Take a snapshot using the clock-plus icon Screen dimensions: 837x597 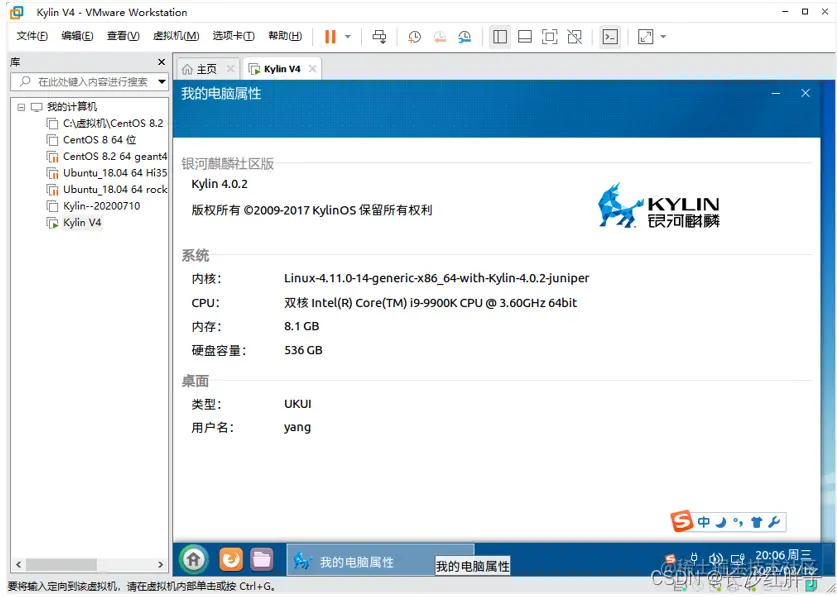coord(414,37)
